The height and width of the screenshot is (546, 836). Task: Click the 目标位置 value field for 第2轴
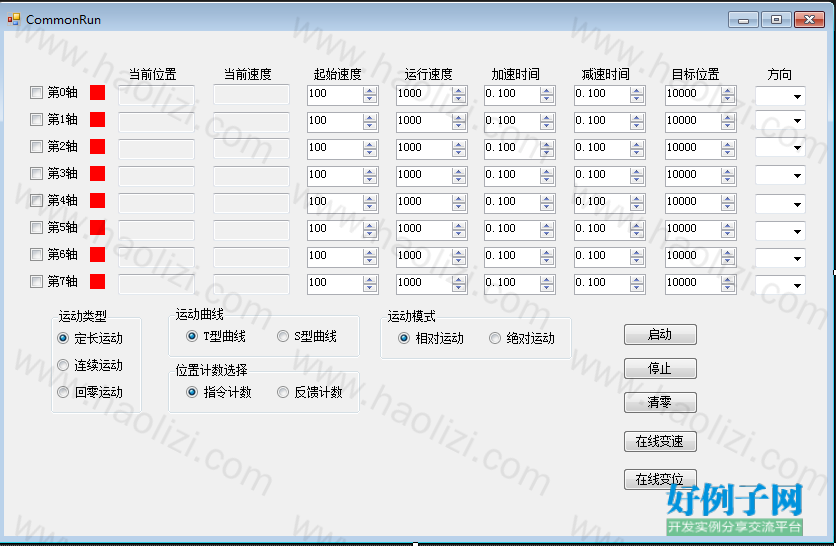point(694,148)
